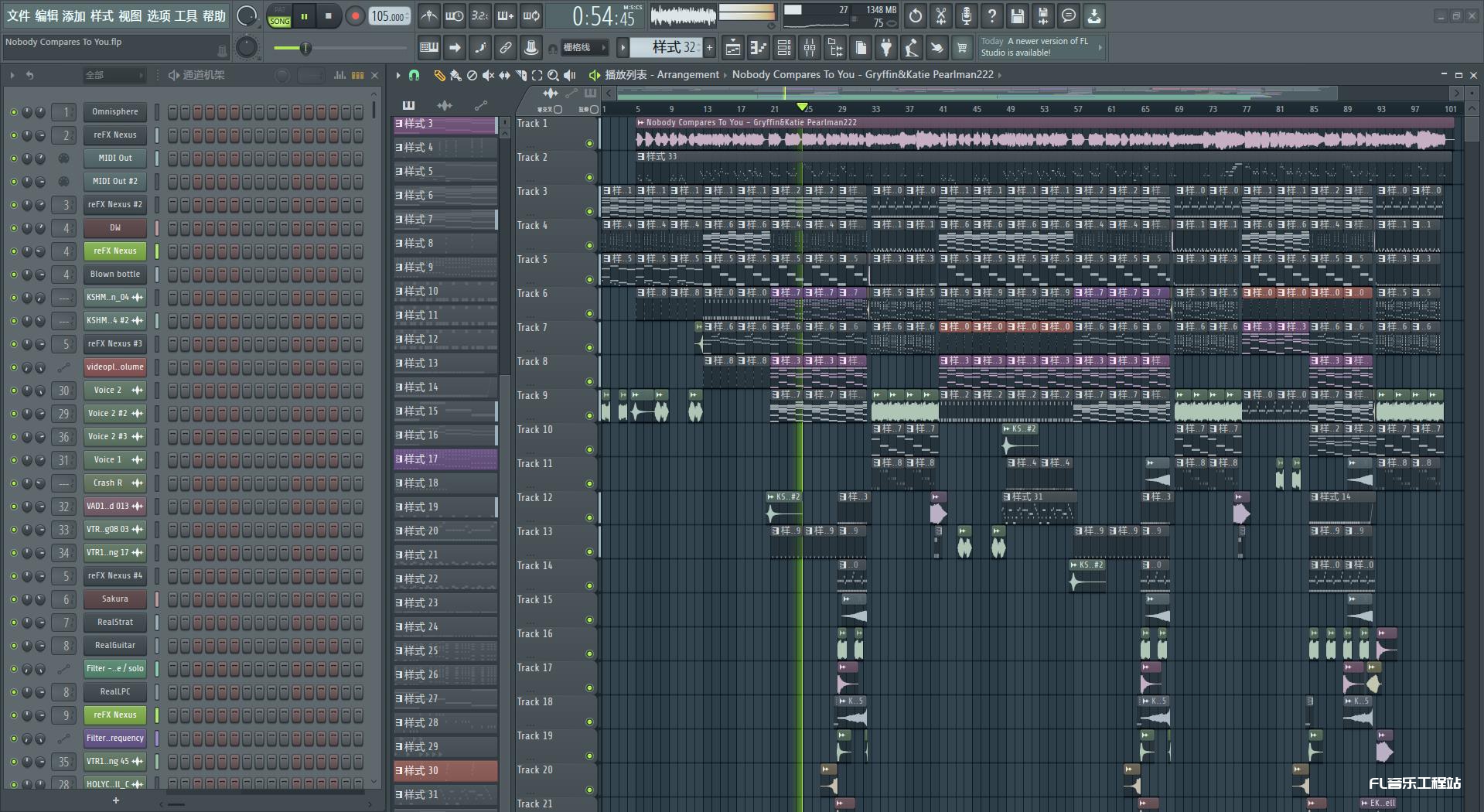Image resolution: width=1484 pixels, height=812 pixels.
Task: Click the reFX Nexus #2 channel button
Action: point(115,205)
